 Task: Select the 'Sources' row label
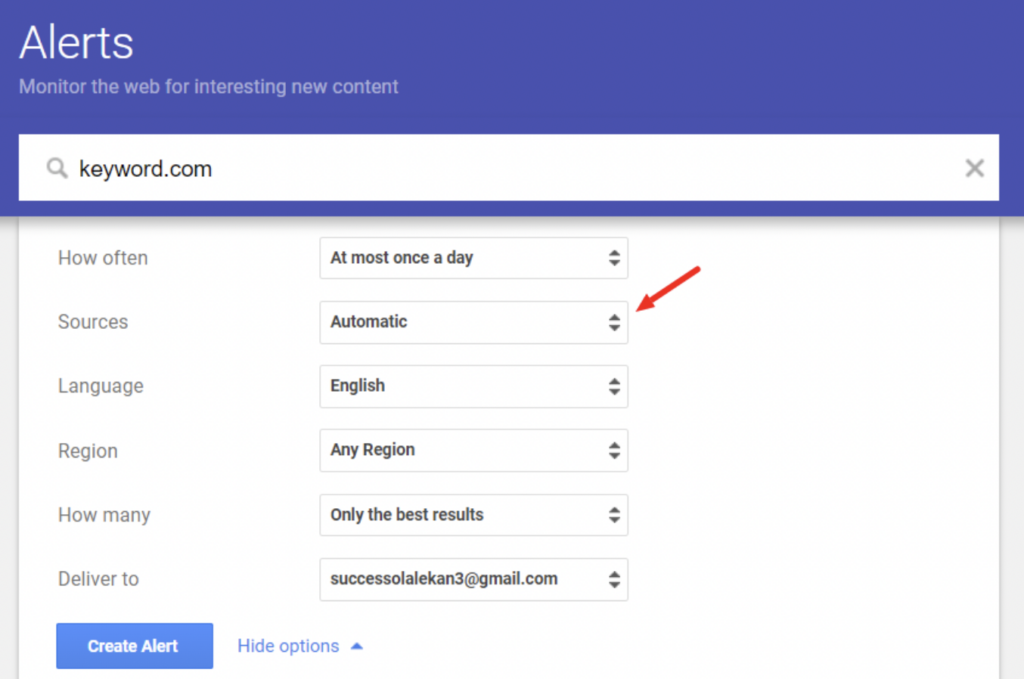(93, 322)
